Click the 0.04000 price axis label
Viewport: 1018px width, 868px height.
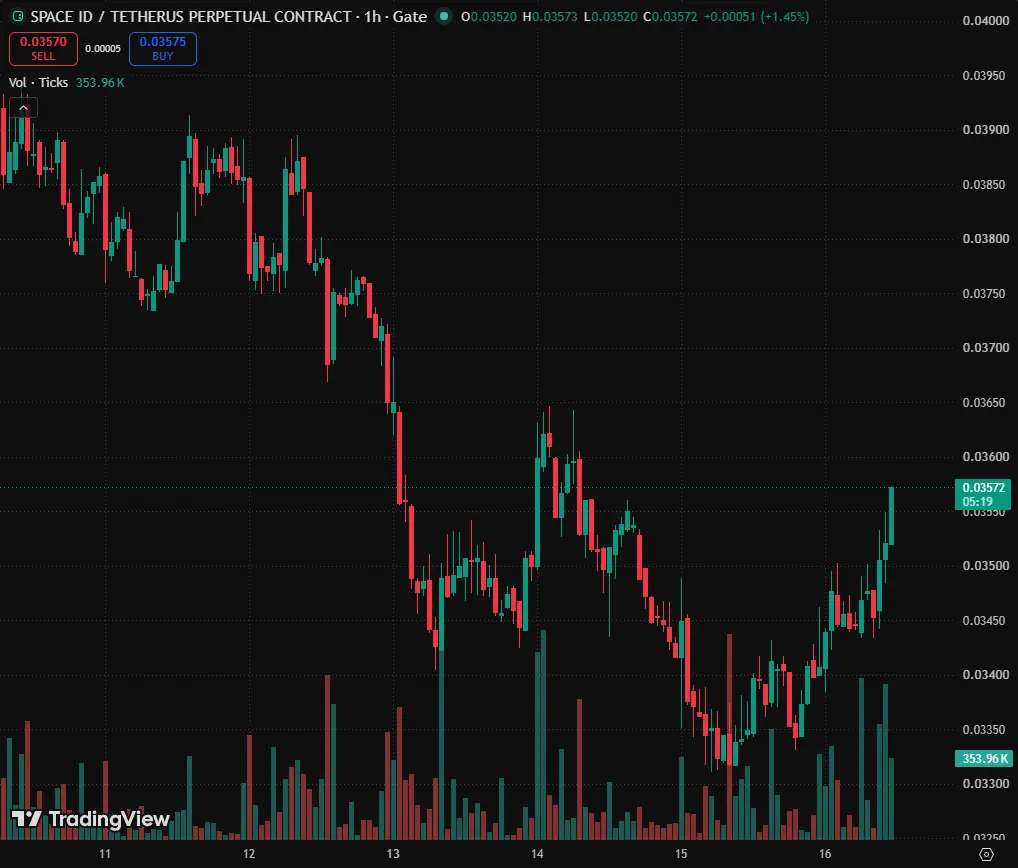(x=986, y=21)
